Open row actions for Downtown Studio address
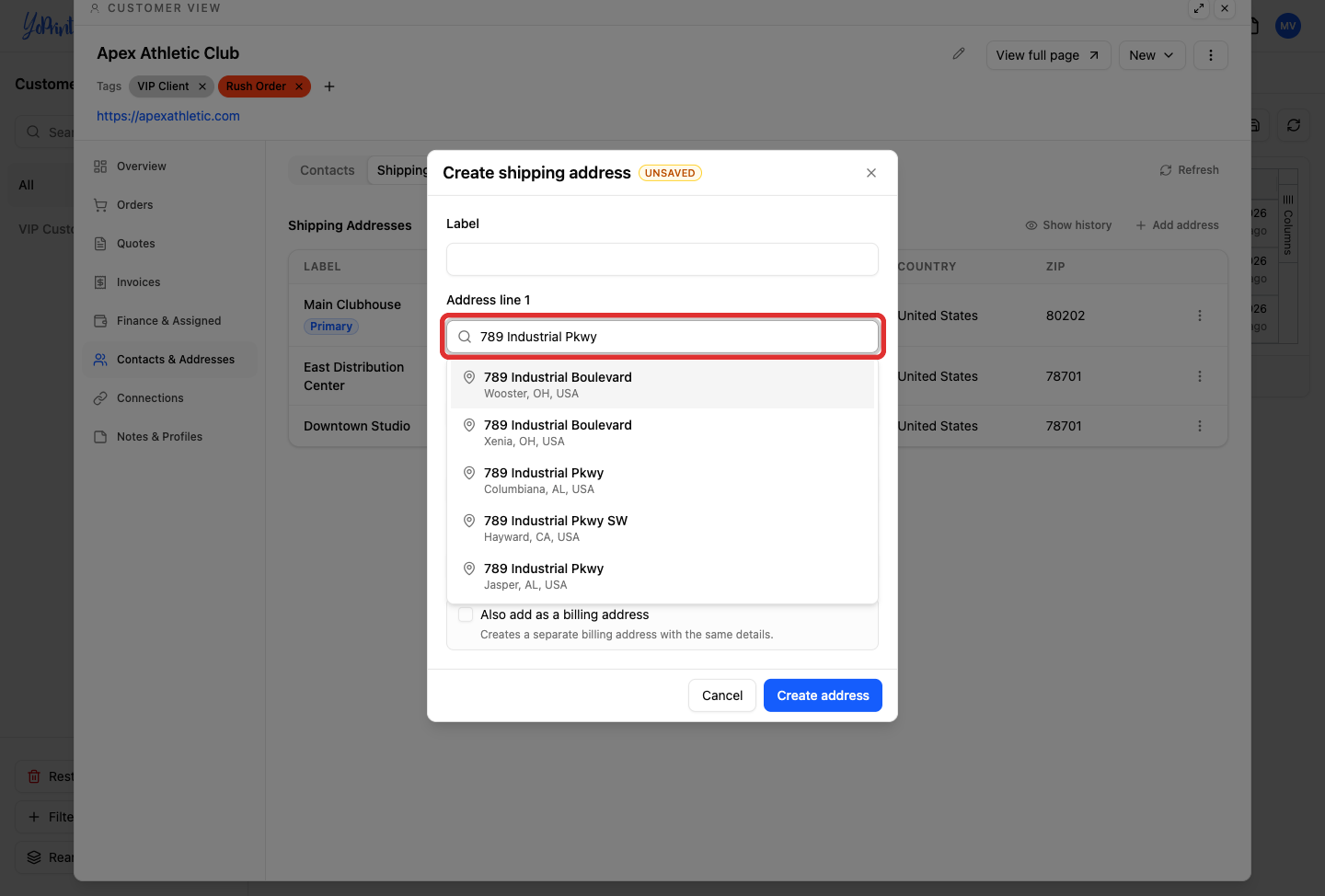Image resolution: width=1325 pixels, height=896 pixels. (x=1200, y=426)
